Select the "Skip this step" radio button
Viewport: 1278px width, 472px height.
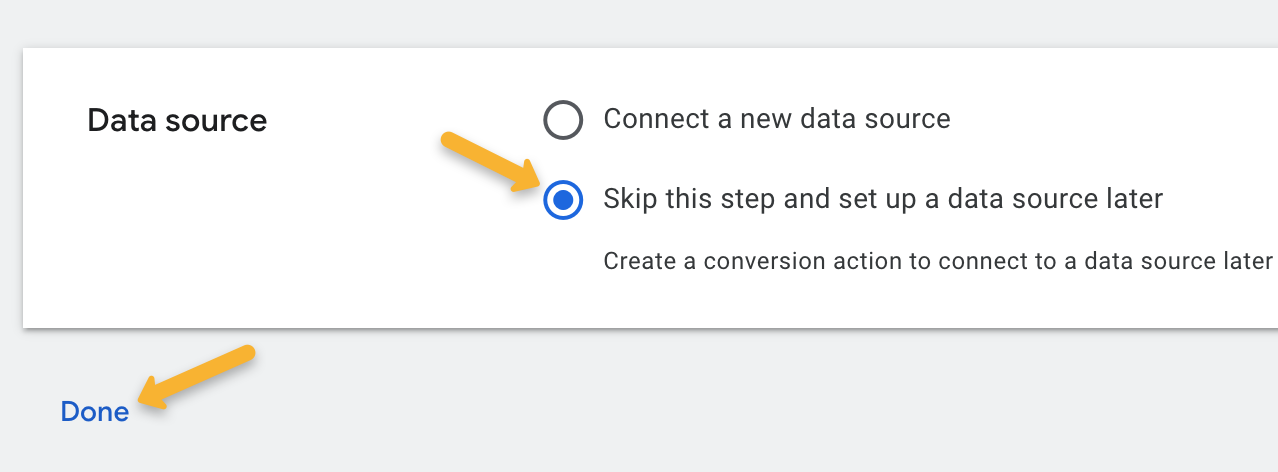click(x=563, y=200)
